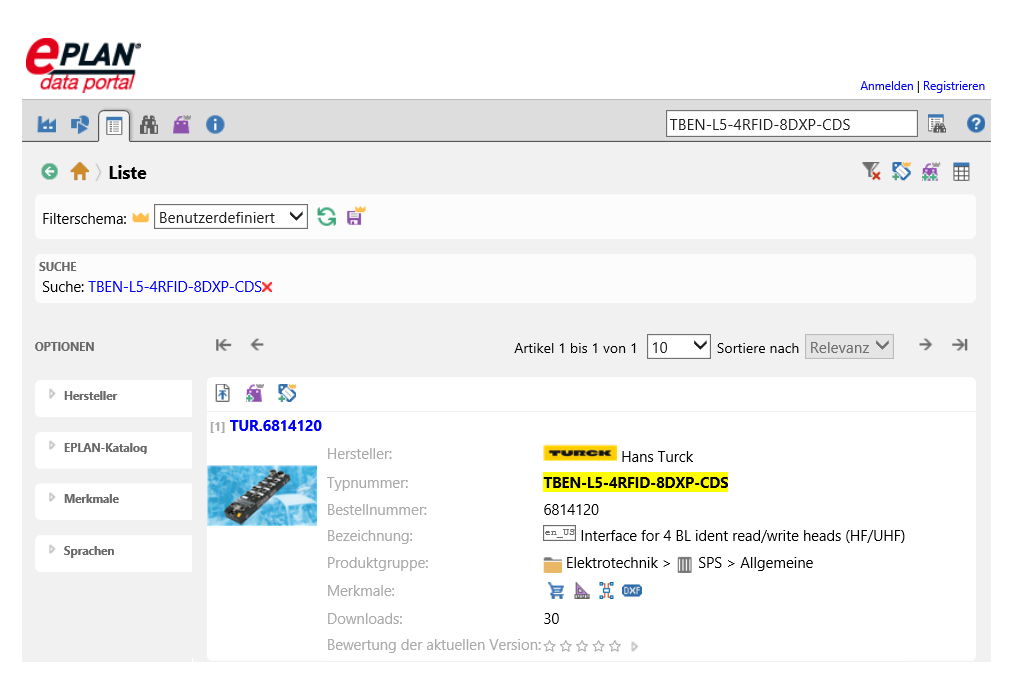Screen dimensions: 1018x678
Task: Switch to the list view tab
Action: pos(114,125)
